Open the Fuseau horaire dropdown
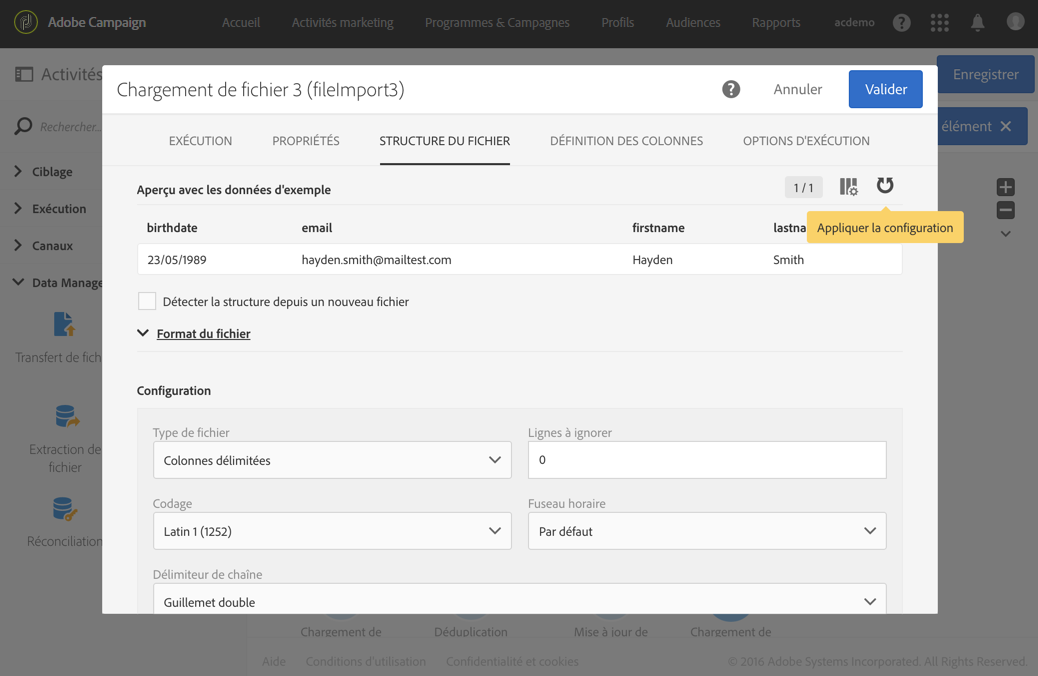1038x676 pixels. (706, 531)
